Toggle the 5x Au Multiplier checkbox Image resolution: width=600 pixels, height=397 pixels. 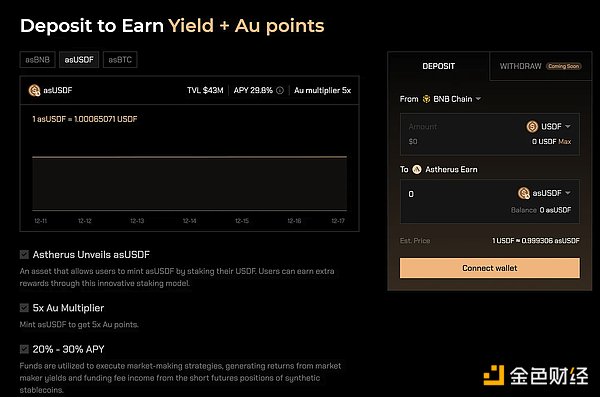click(x=24, y=308)
